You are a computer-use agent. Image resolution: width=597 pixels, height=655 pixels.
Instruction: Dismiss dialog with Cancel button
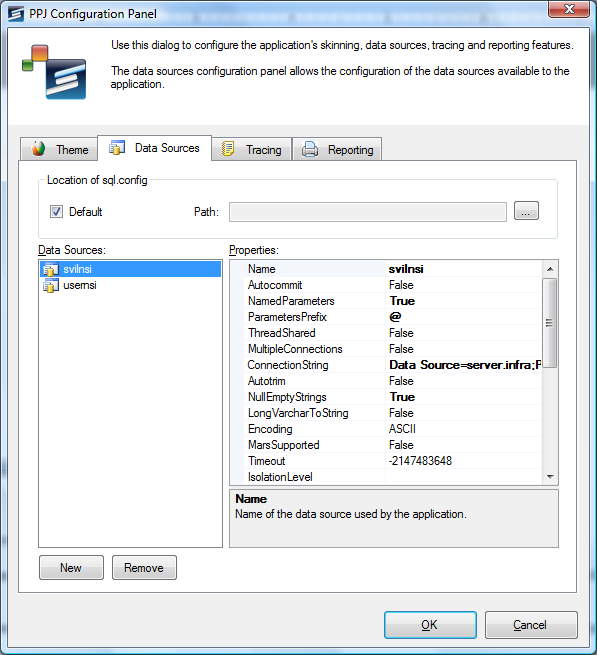click(531, 625)
